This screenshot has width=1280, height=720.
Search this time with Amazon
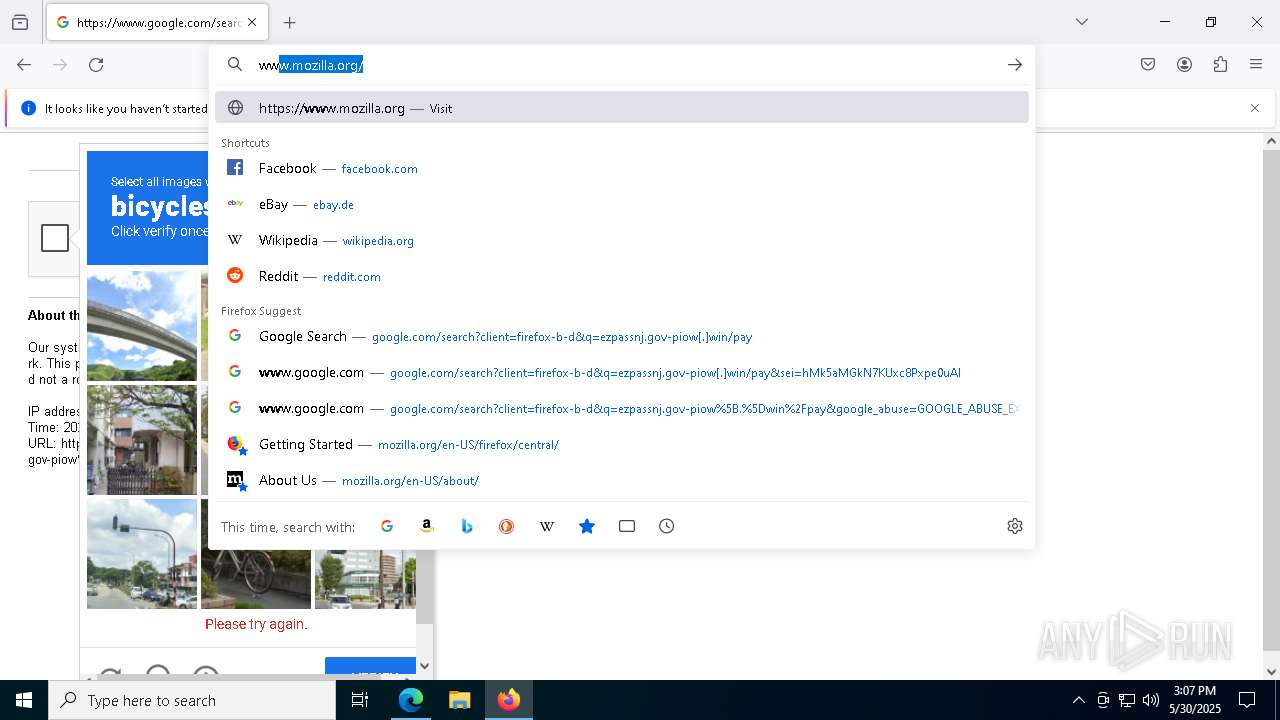[427, 526]
